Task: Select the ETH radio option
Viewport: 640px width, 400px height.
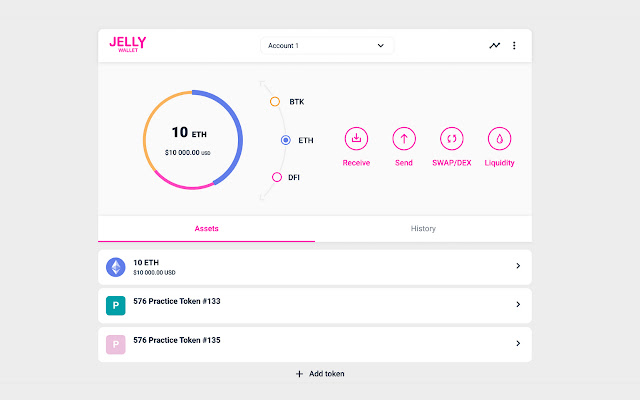Action: [x=286, y=140]
